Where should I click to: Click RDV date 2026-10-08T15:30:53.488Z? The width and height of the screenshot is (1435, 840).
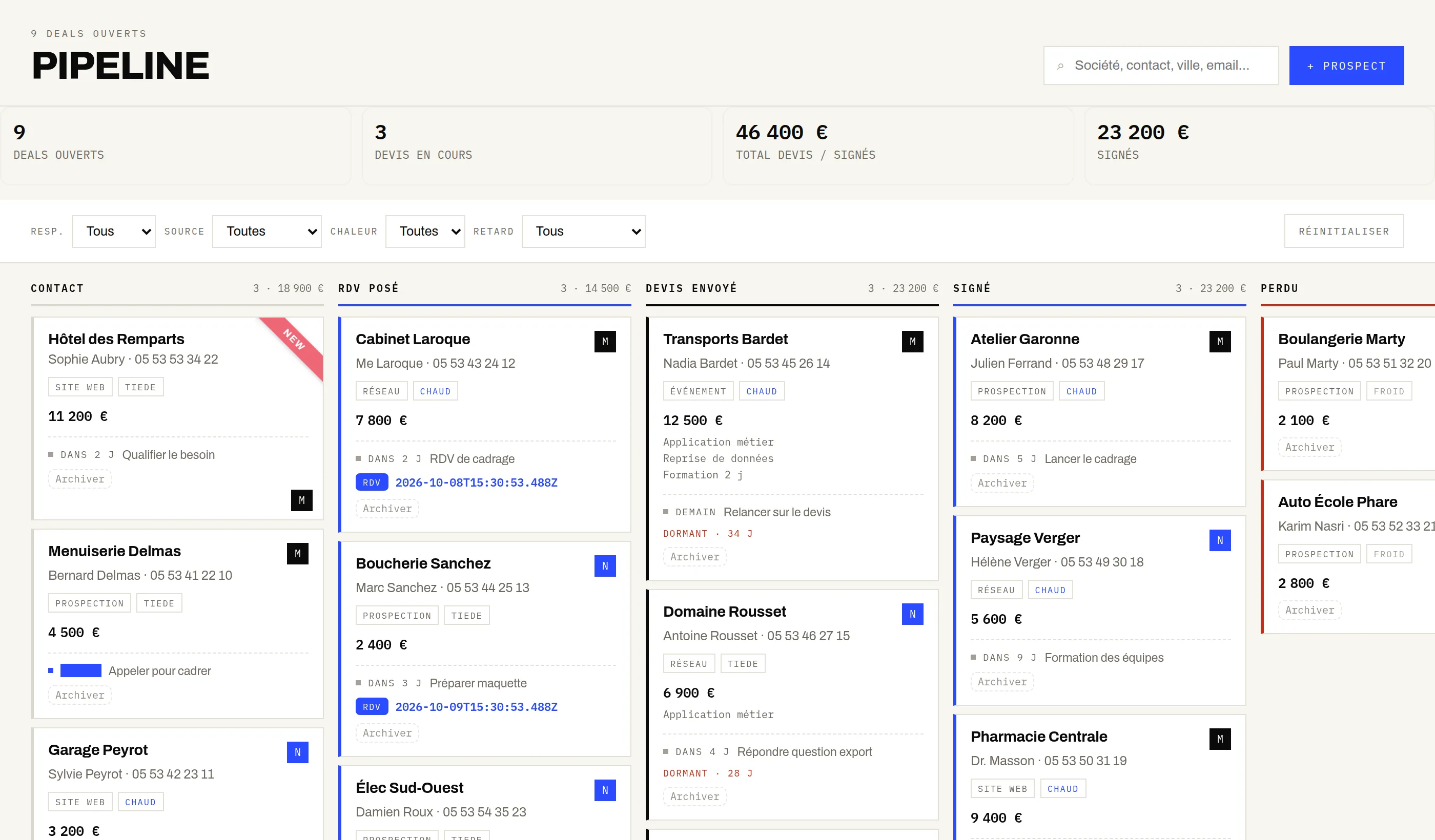pyautogui.click(x=476, y=482)
